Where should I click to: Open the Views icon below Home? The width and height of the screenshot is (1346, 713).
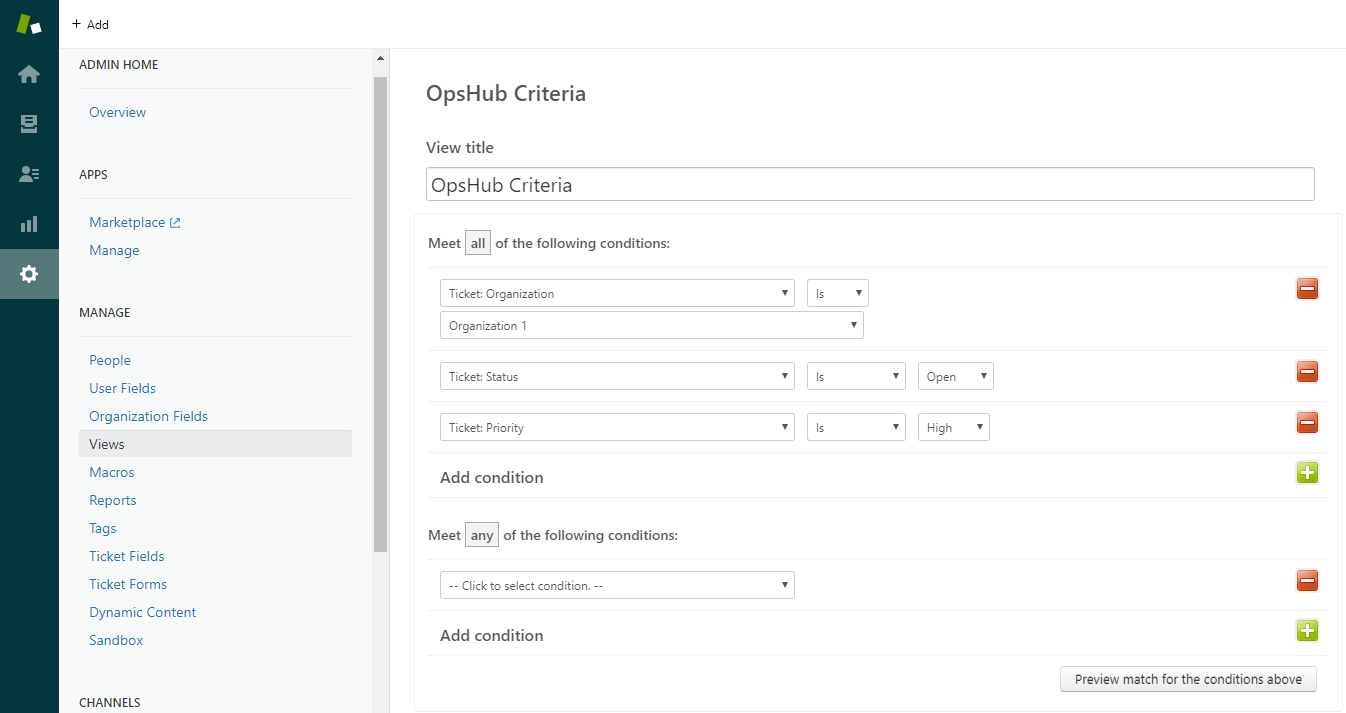click(x=29, y=124)
